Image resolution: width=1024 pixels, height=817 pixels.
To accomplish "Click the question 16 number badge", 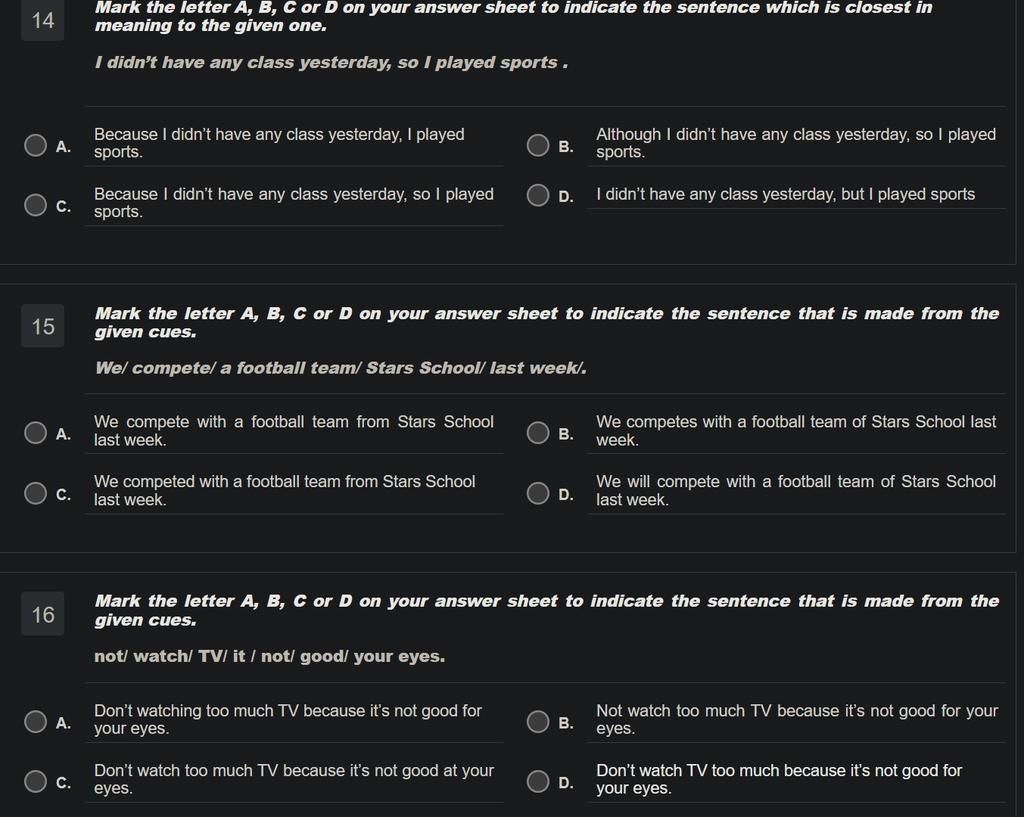I will pos(43,614).
